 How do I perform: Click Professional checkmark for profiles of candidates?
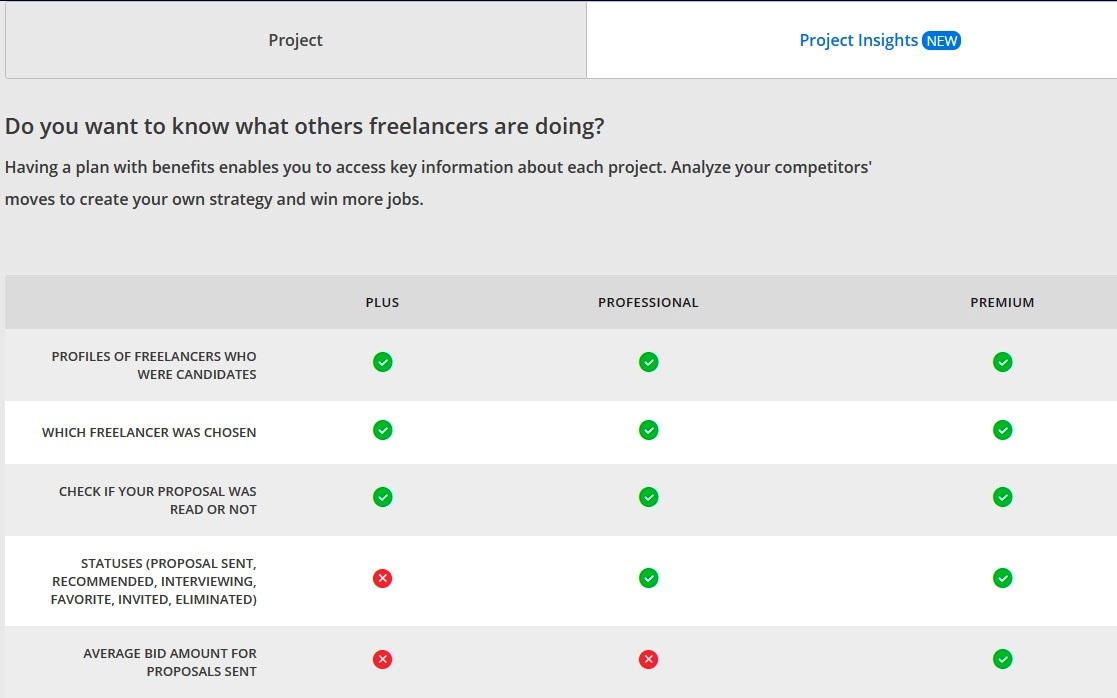(x=648, y=362)
